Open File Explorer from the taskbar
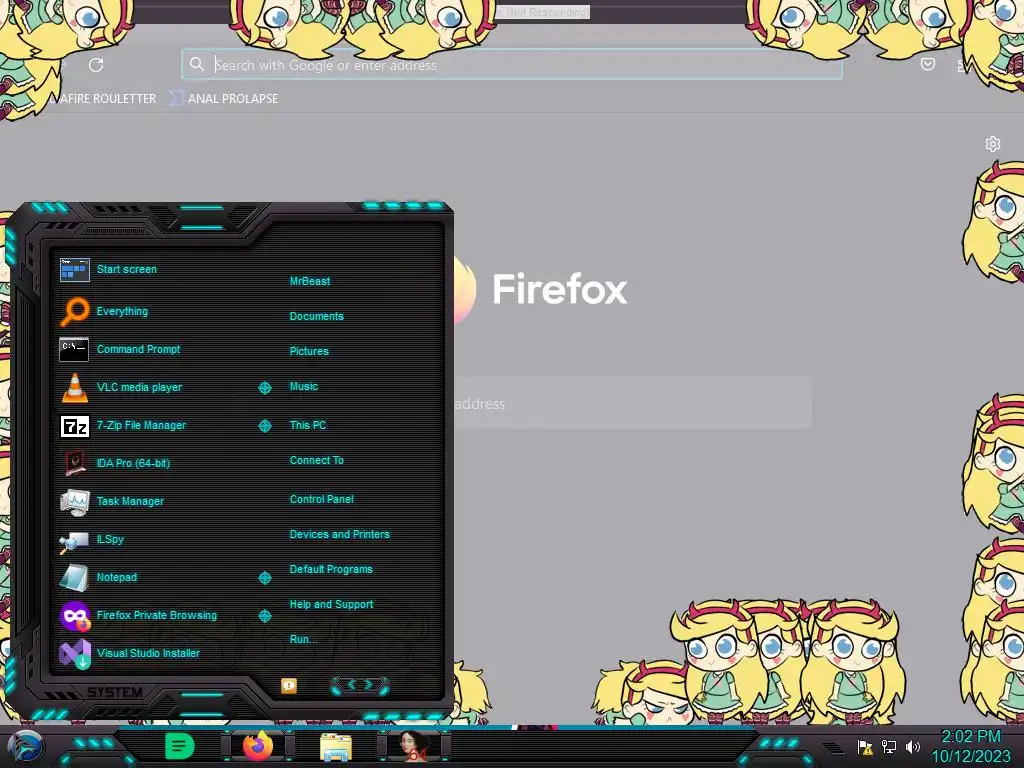Viewport: 1024px width, 768px height. (336, 747)
